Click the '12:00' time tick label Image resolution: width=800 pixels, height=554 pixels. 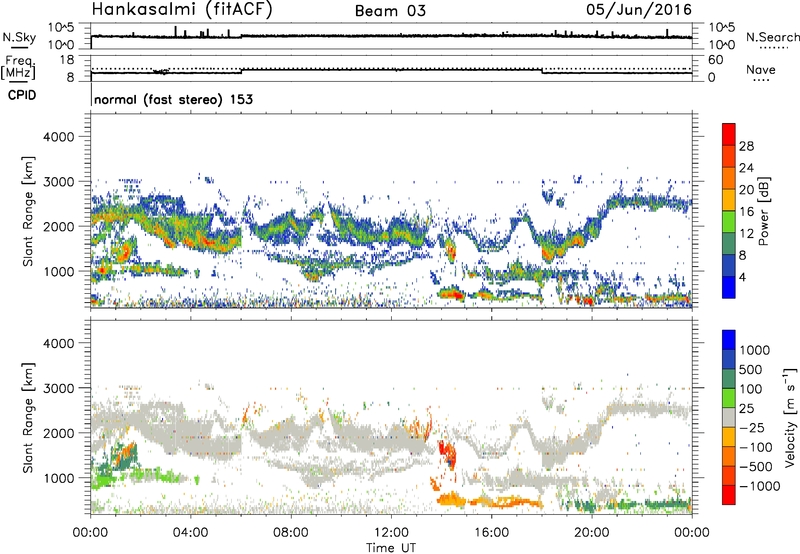click(391, 533)
